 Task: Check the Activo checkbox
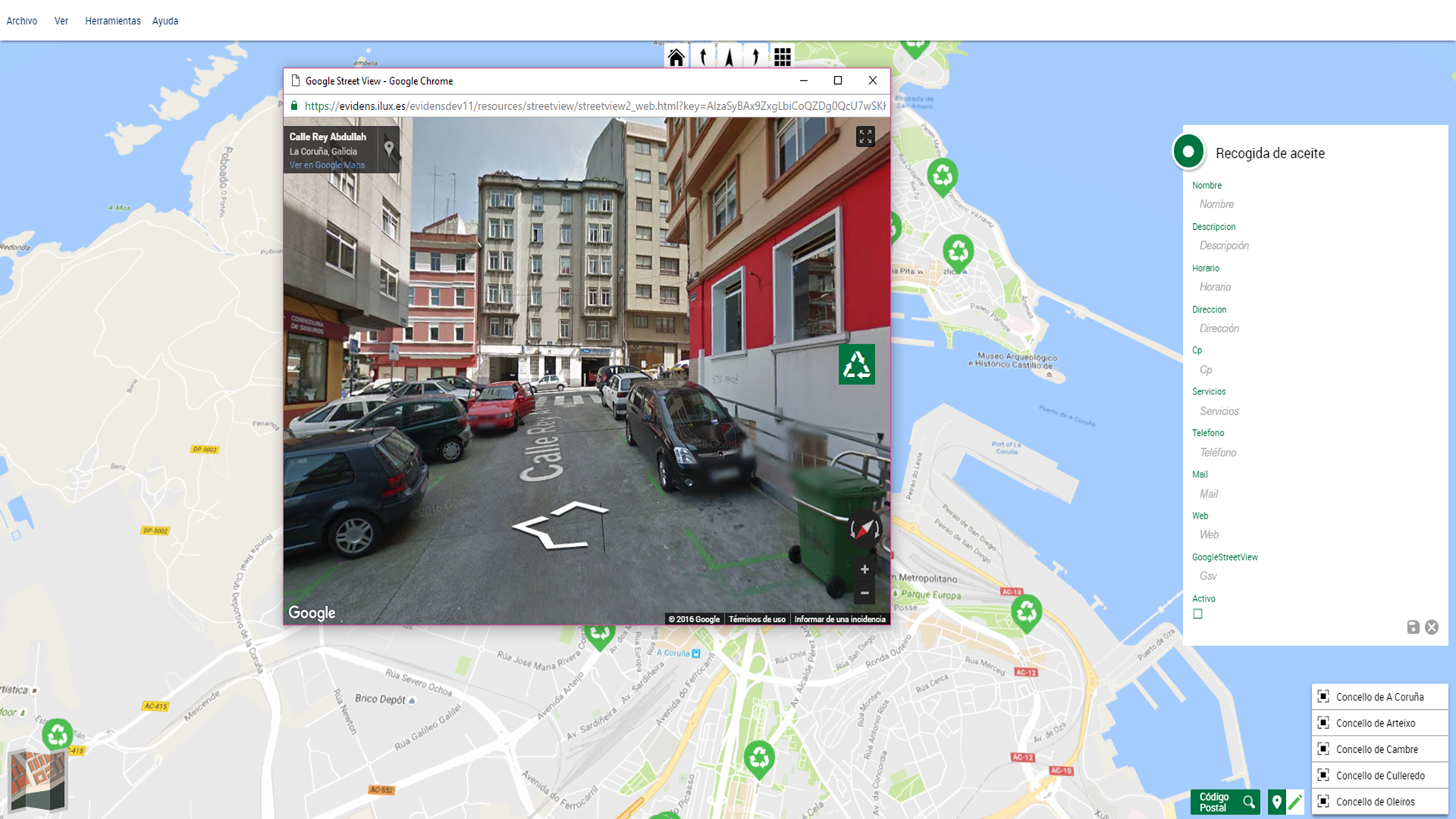(1197, 614)
